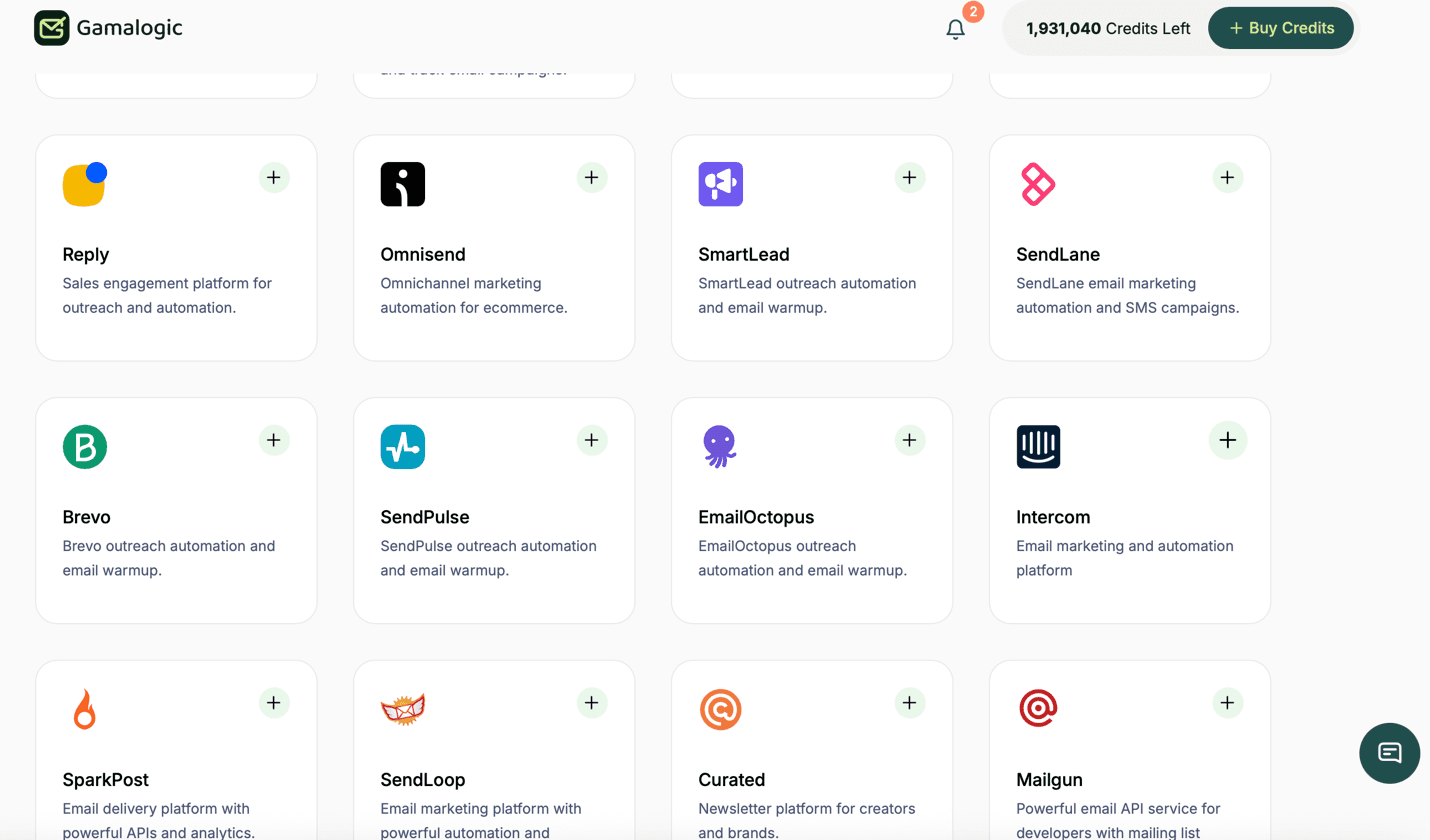Click 'Powerful email API service' description

[1118, 820]
